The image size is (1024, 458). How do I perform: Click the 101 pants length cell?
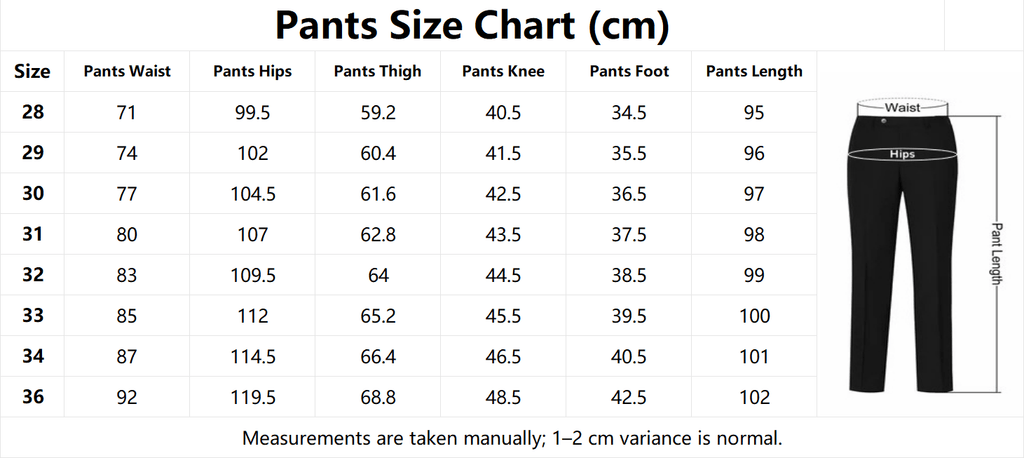click(x=754, y=357)
